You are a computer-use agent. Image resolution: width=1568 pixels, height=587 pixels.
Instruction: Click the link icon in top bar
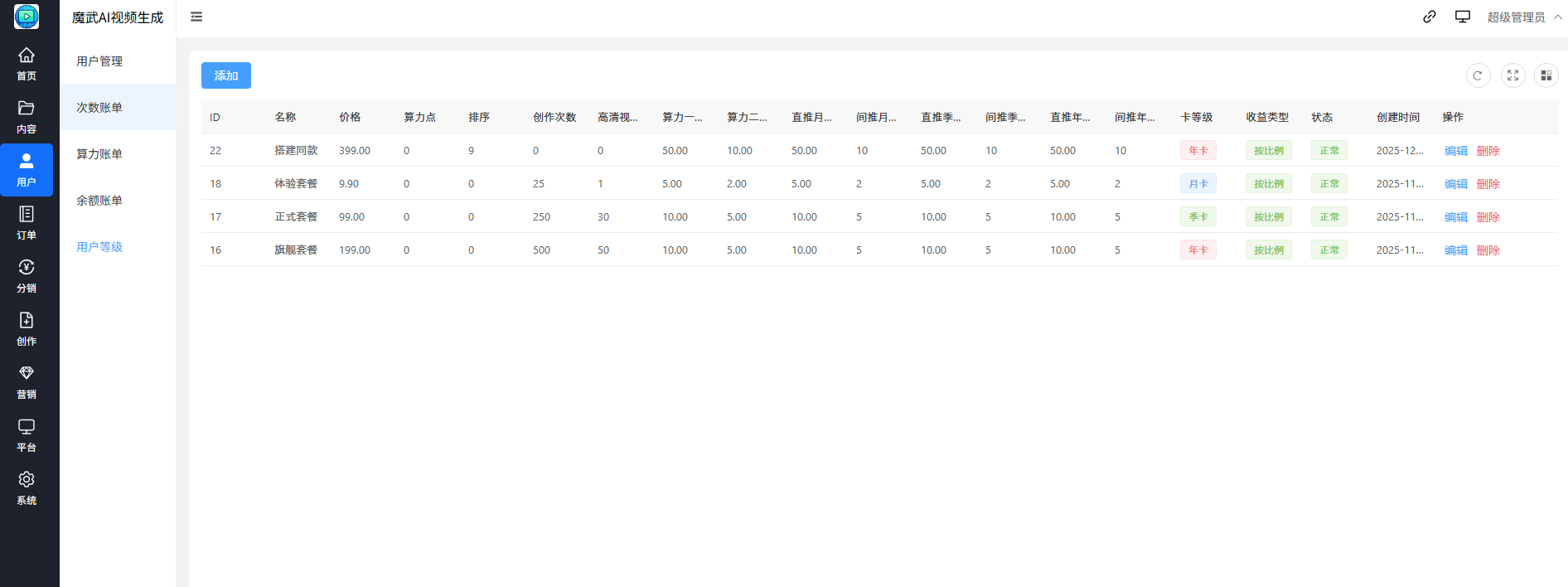(1429, 17)
